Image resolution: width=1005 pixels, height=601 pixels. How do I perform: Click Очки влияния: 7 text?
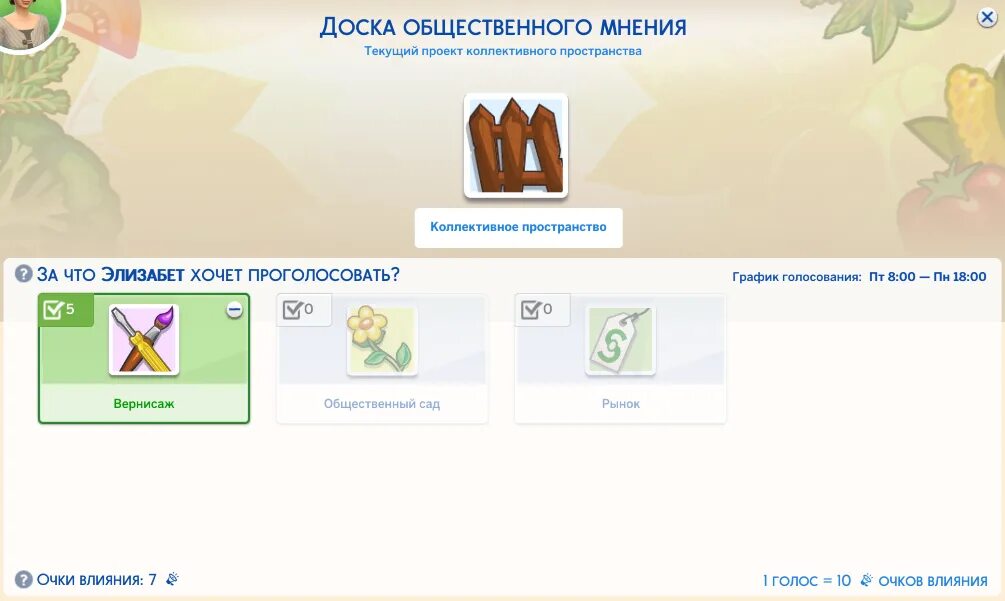pyautogui.click(x=96, y=580)
